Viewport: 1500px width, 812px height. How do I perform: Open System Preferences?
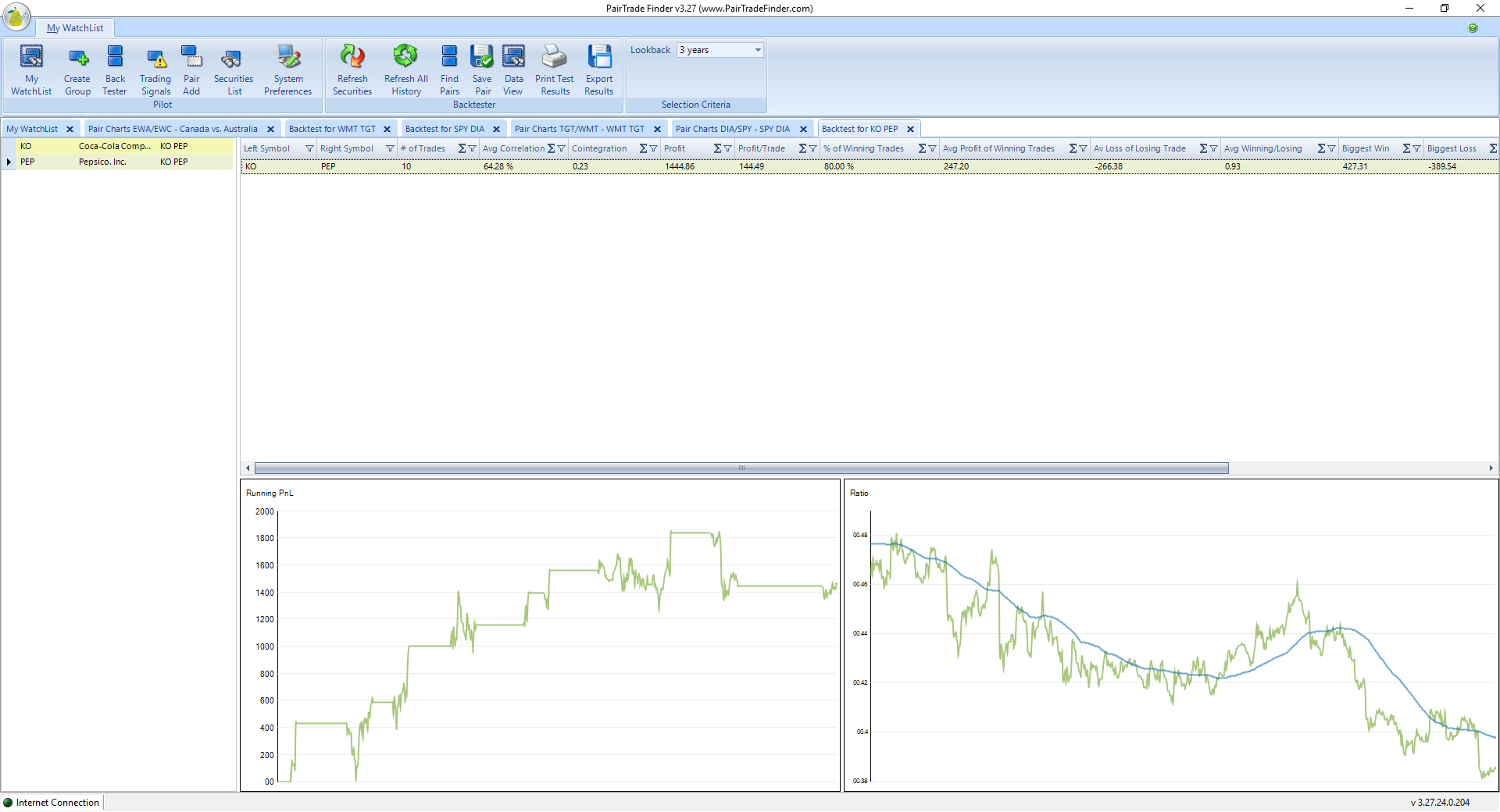click(287, 69)
